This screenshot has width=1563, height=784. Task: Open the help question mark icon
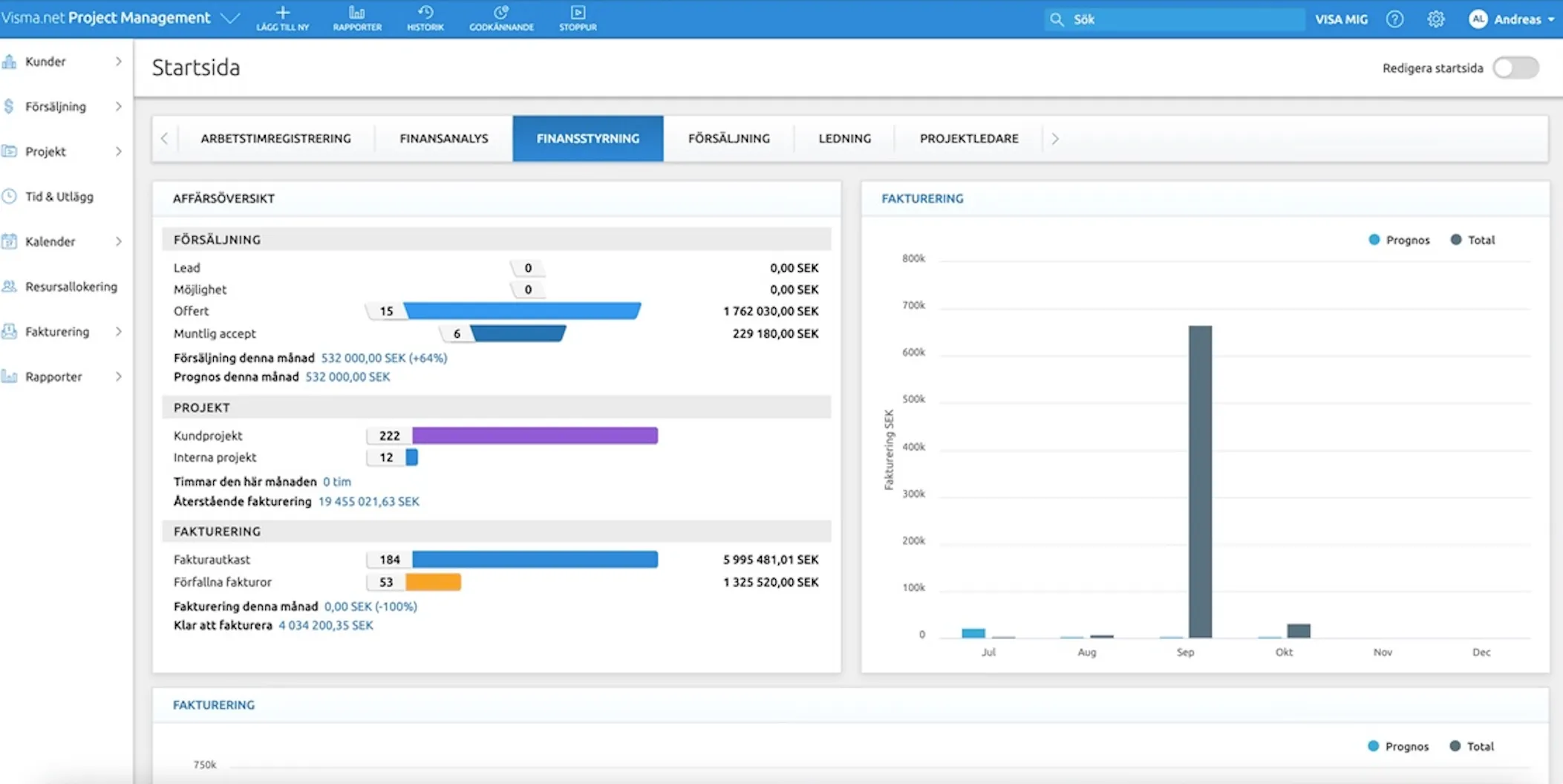[1394, 19]
